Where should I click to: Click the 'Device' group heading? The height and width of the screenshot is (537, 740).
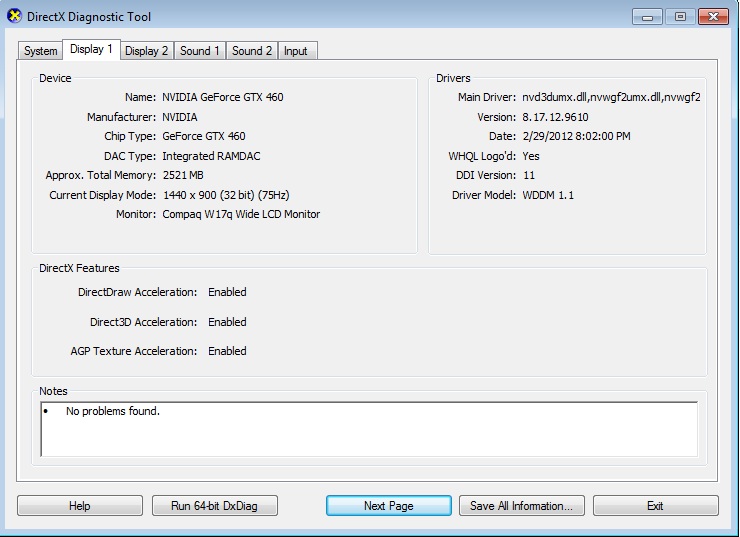pos(55,78)
